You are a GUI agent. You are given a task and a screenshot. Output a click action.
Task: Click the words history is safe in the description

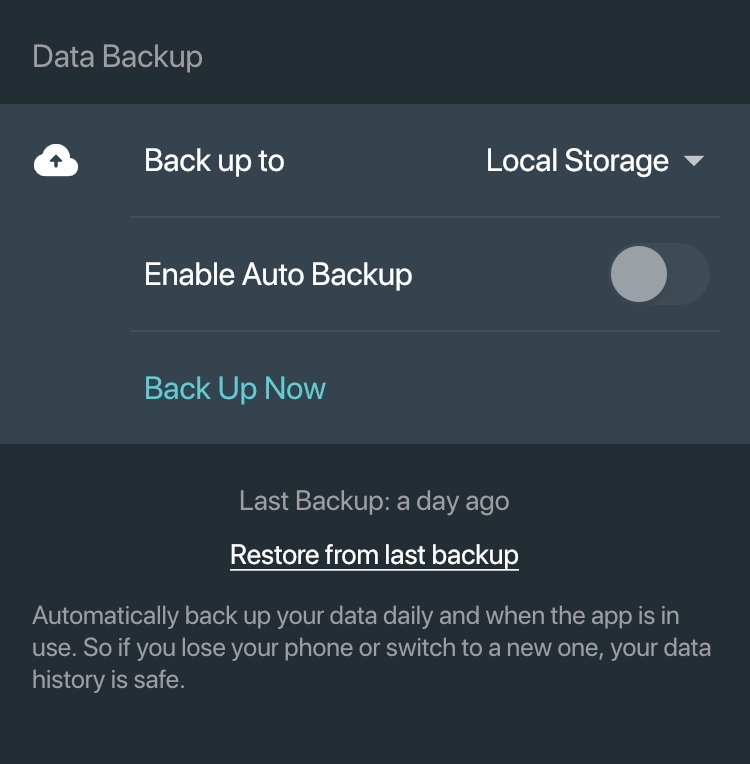click(x=109, y=680)
